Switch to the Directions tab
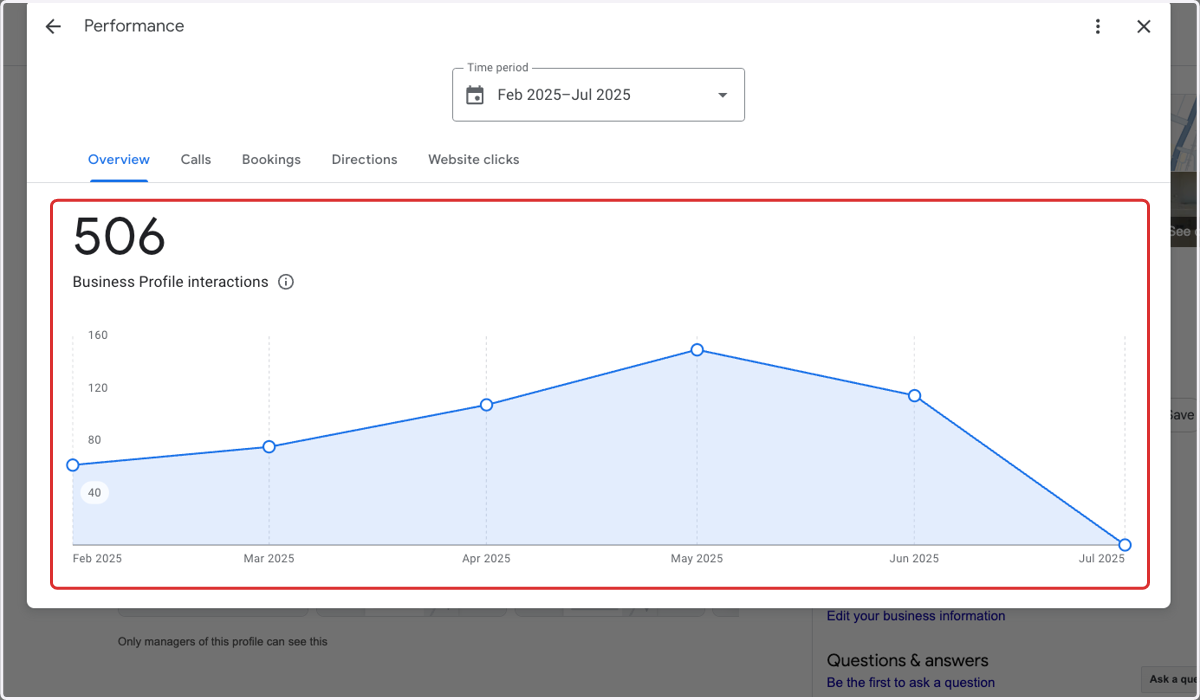The image size is (1200, 700). [364, 160]
